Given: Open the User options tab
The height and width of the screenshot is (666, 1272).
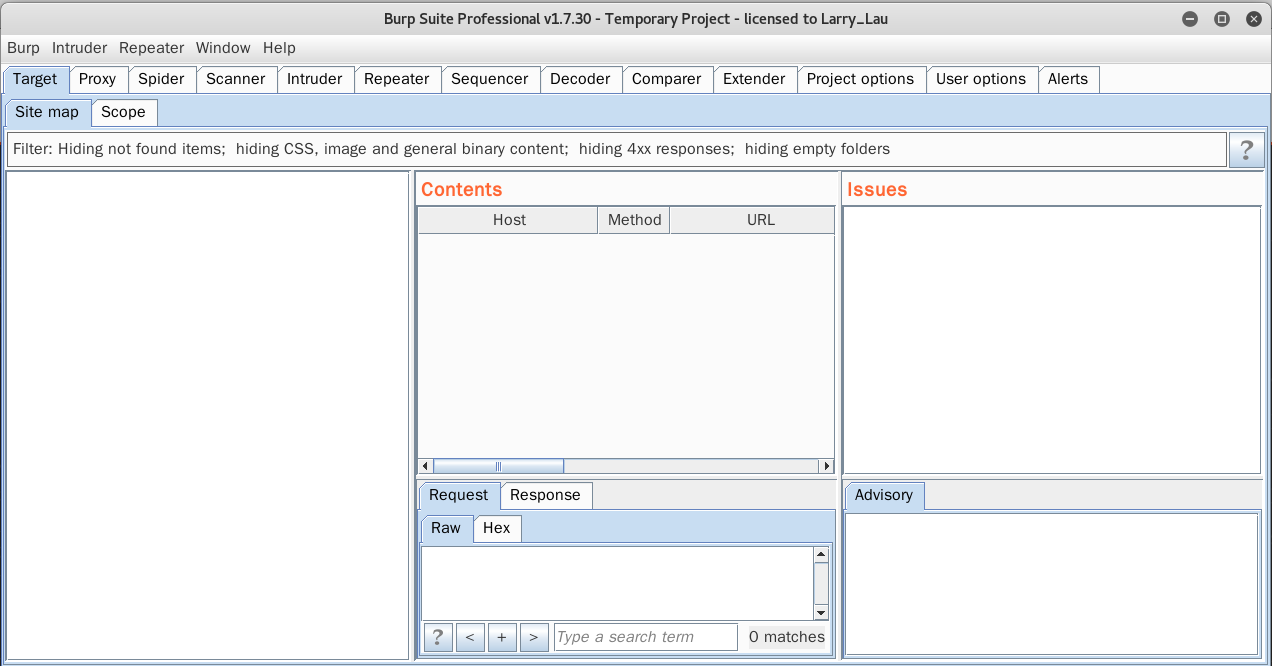Looking at the screenshot, I should click(981, 79).
